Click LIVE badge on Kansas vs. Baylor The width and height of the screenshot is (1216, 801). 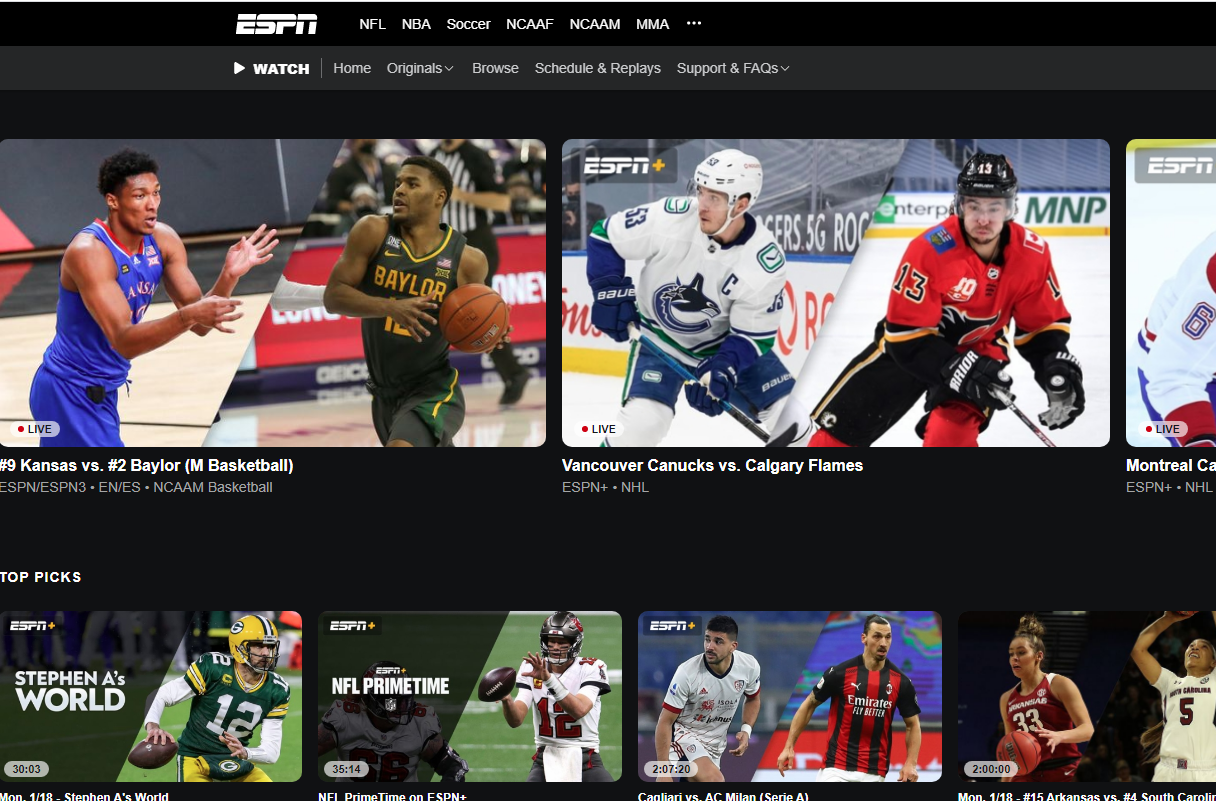point(35,429)
